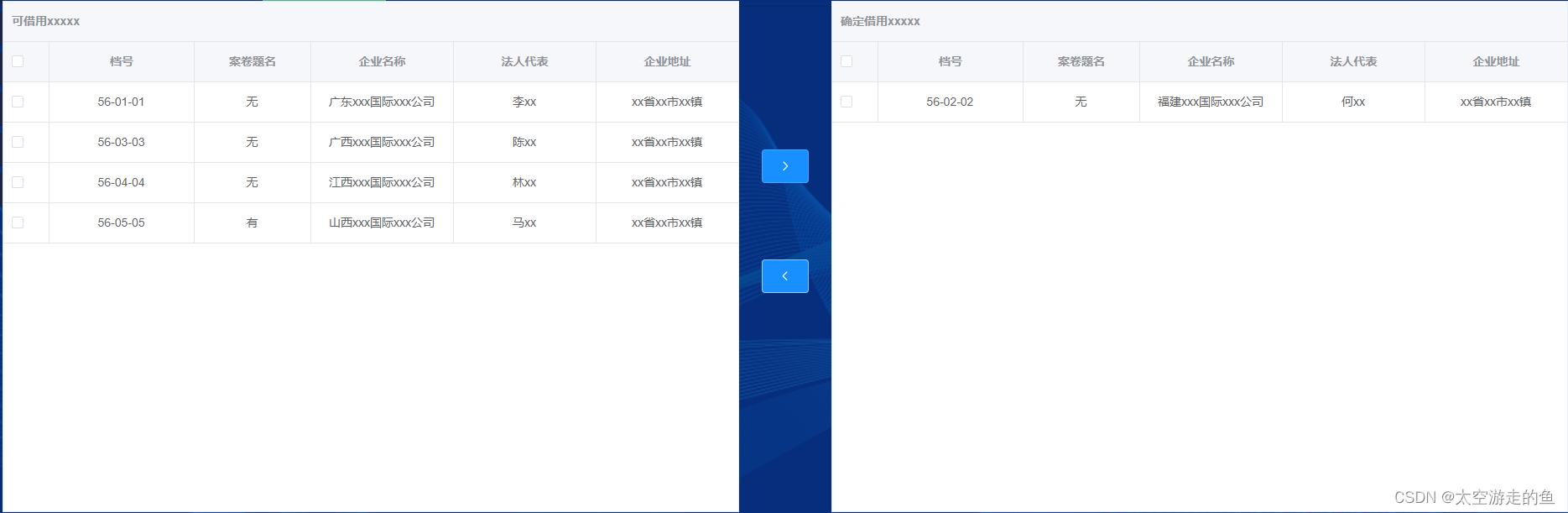
Task: Click 江西xxx国际xxx公司 cell
Action: pos(382,182)
